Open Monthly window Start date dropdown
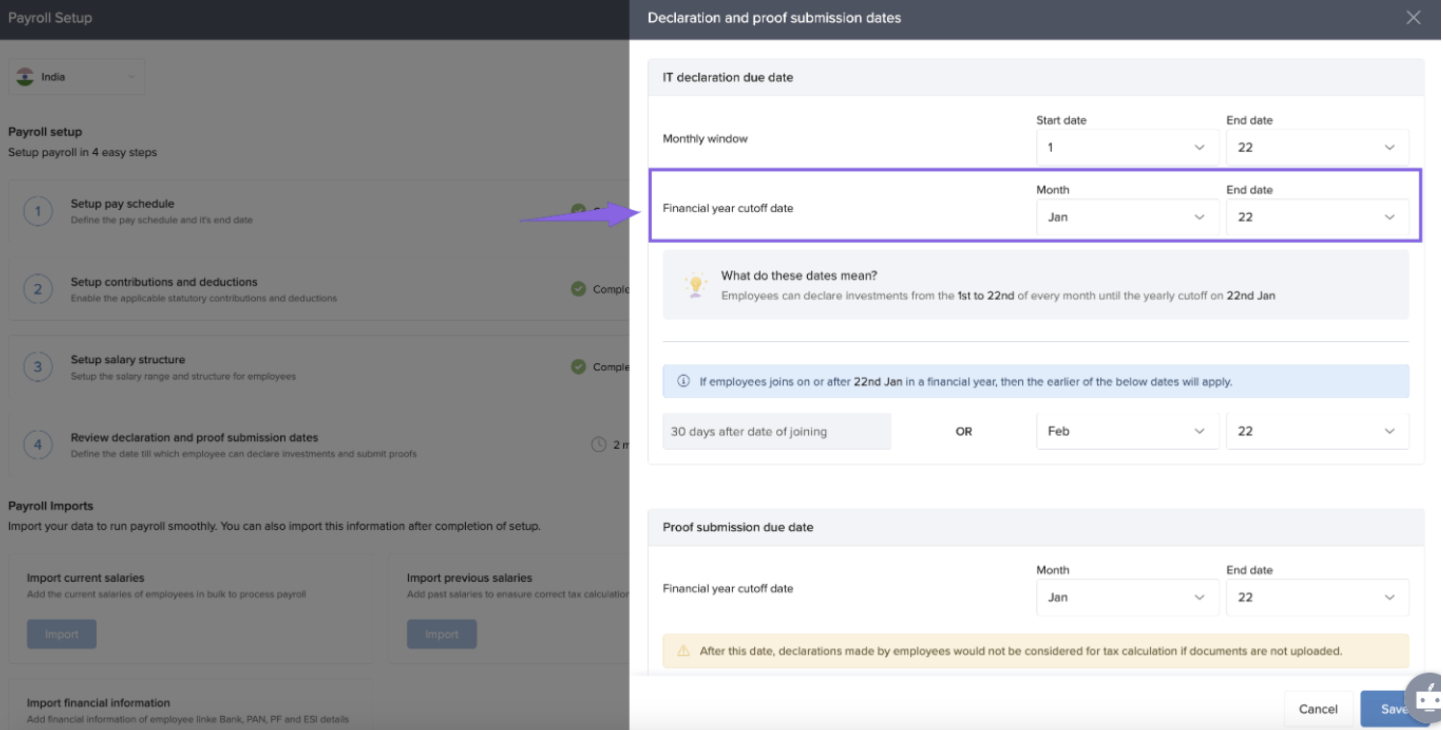This screenshot has width=1443, height=730. click(1127, 147)
